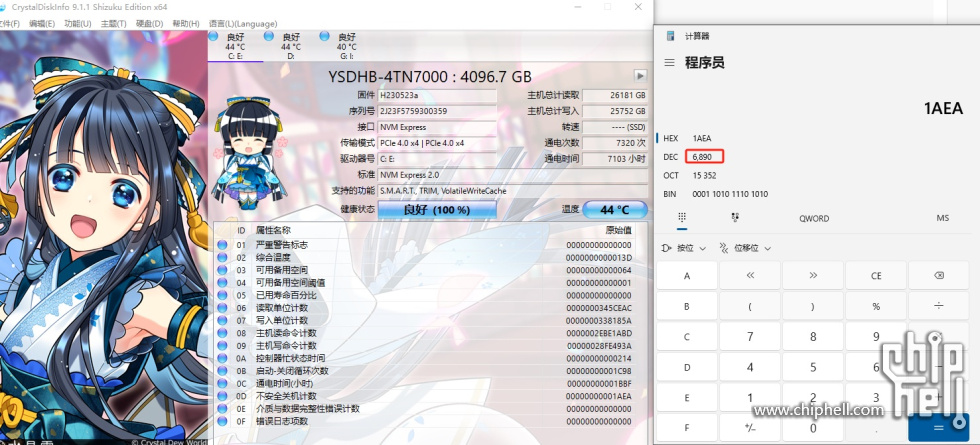Image resolution: width=980 pixels, height=445 pixels.
Task: Click the 0C 通电时间(小时) attribute row
Action: (x=425, y=384)
